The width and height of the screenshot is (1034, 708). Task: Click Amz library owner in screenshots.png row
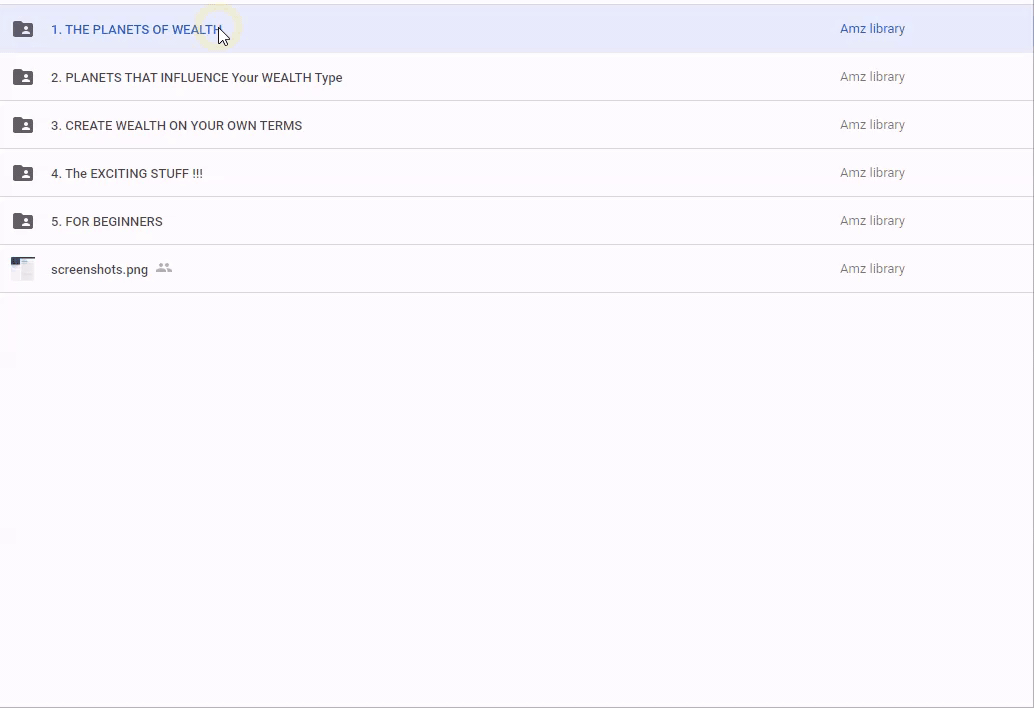click(872, 269)
